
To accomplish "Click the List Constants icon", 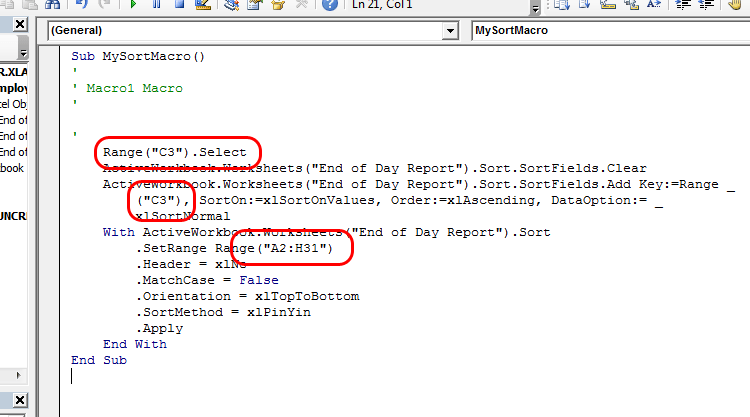I will pyautogui.click(x=585, y=4).
